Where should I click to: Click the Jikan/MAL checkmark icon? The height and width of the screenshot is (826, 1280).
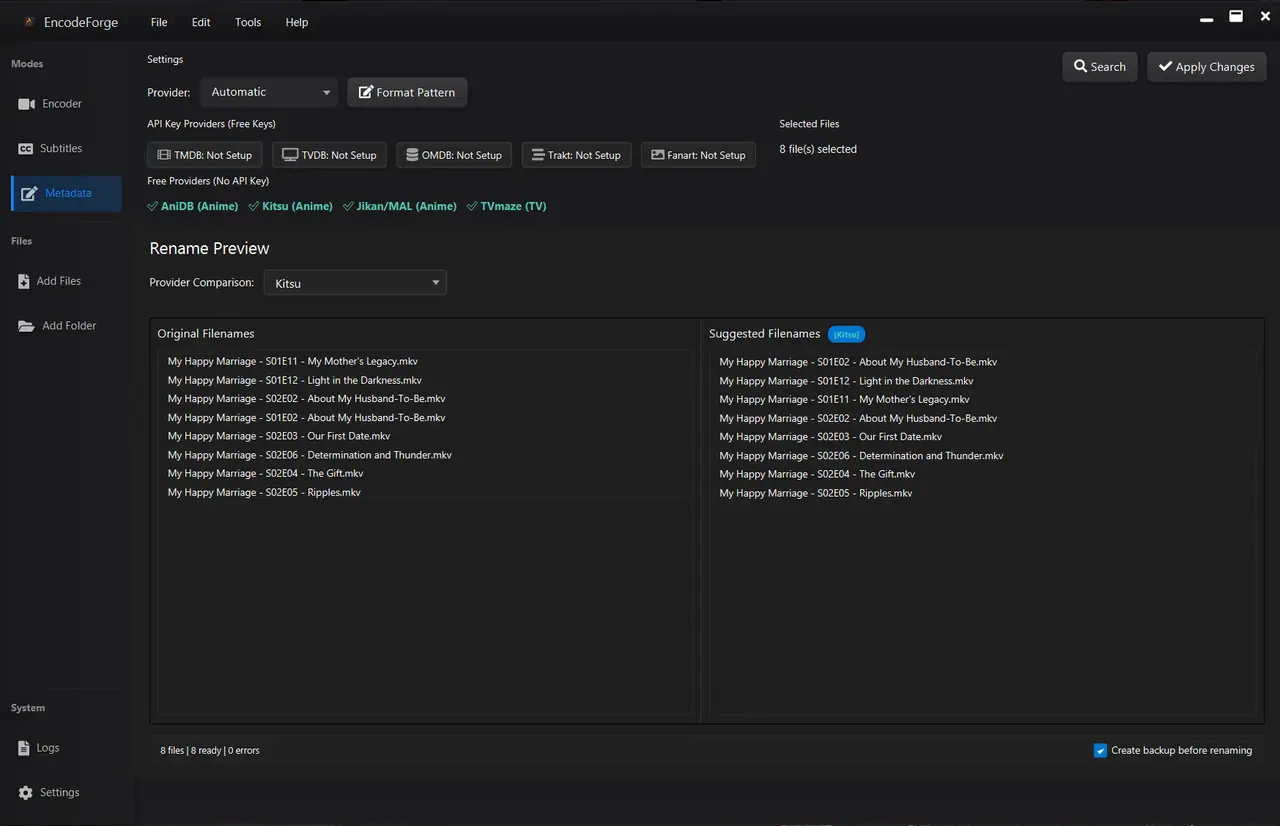348,206
